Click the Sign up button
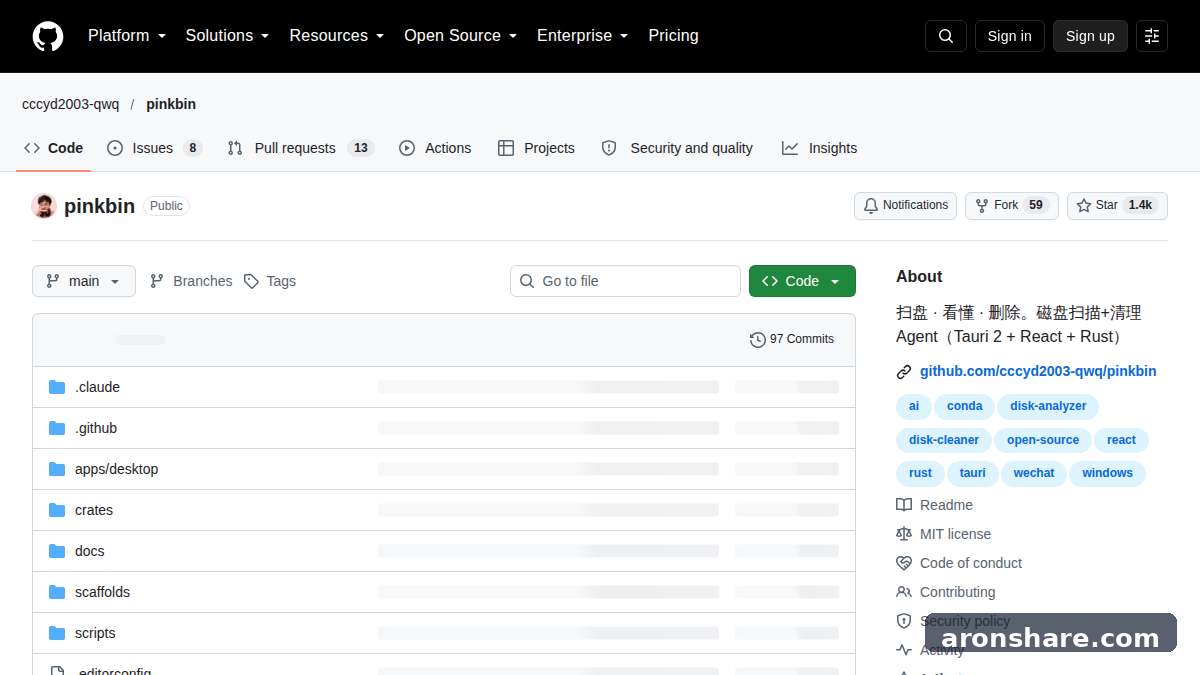Image resolution: width=1200 pixels, height=675 pixels. pos(1090,36)
